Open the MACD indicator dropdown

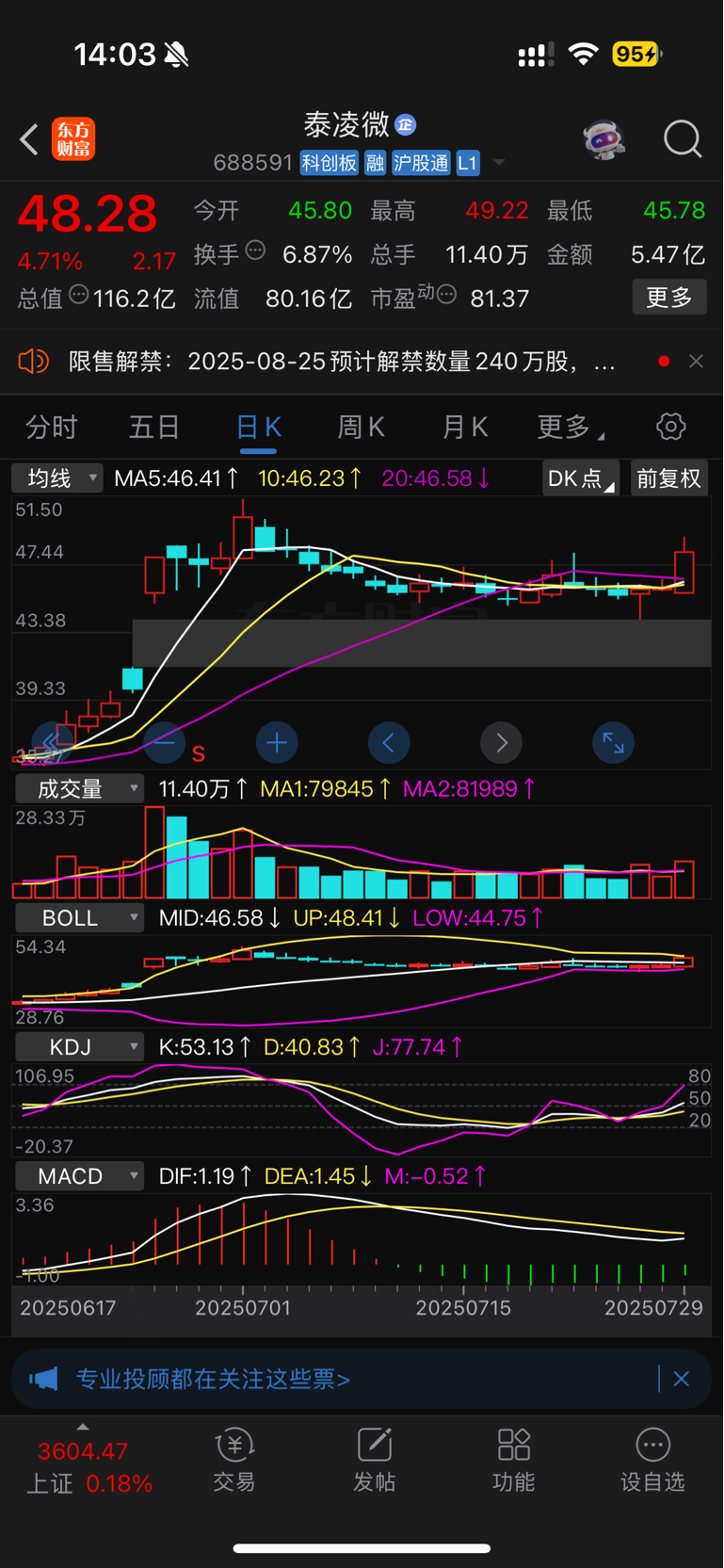[x=78, y=1176]
